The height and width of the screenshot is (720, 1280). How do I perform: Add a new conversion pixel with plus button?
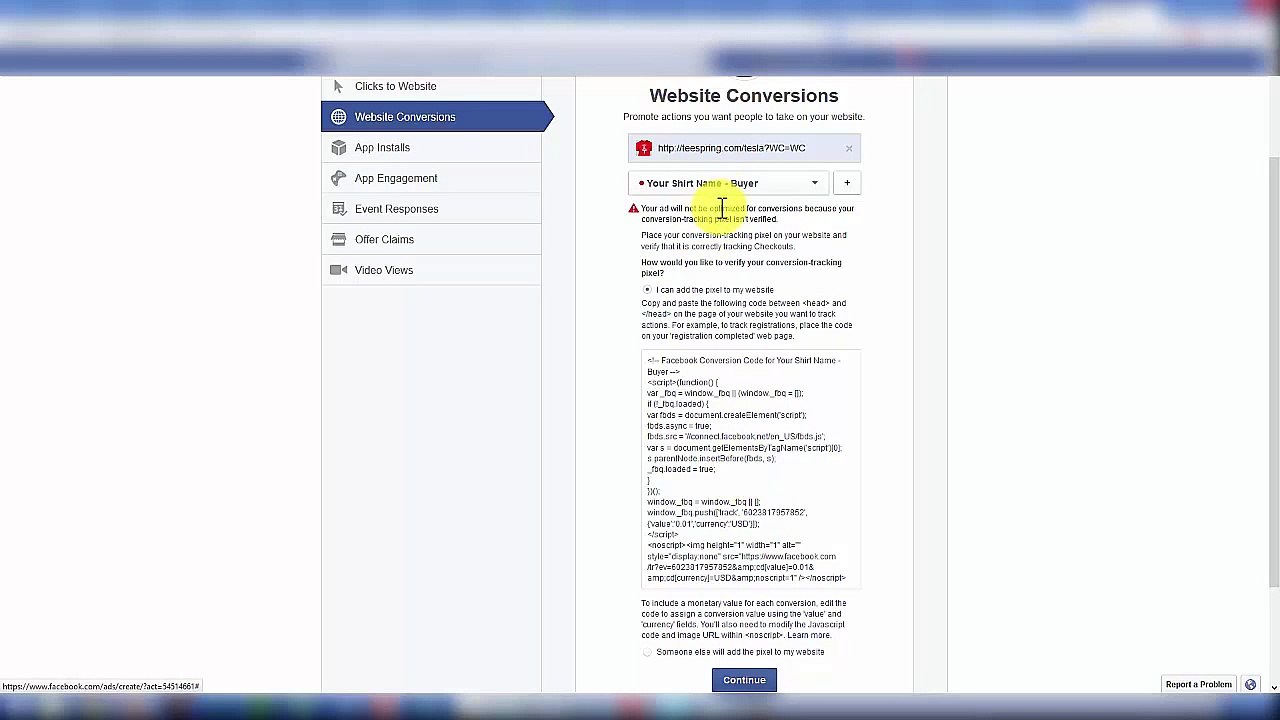pos(847,183)
